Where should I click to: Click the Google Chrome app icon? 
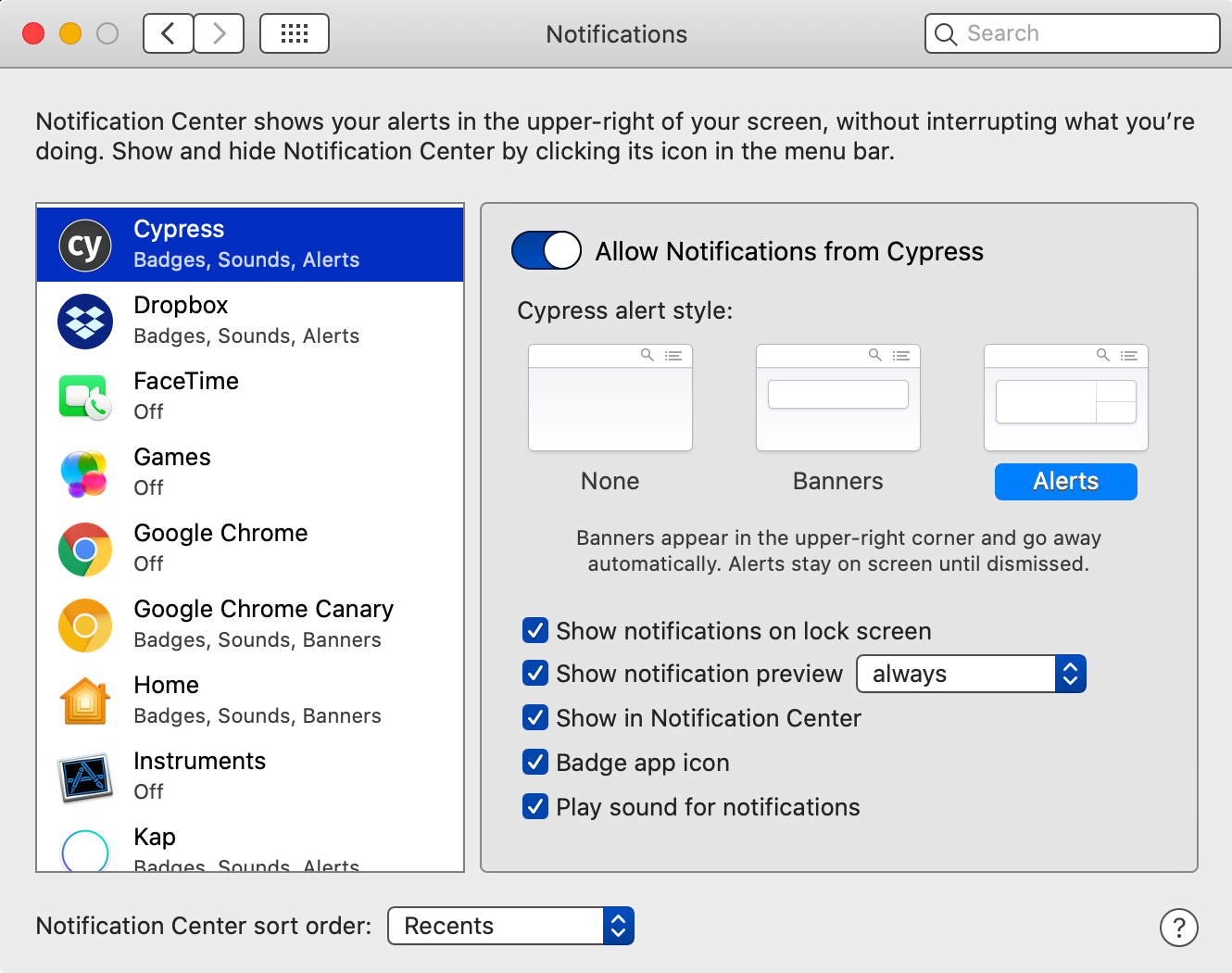point(85,550)
